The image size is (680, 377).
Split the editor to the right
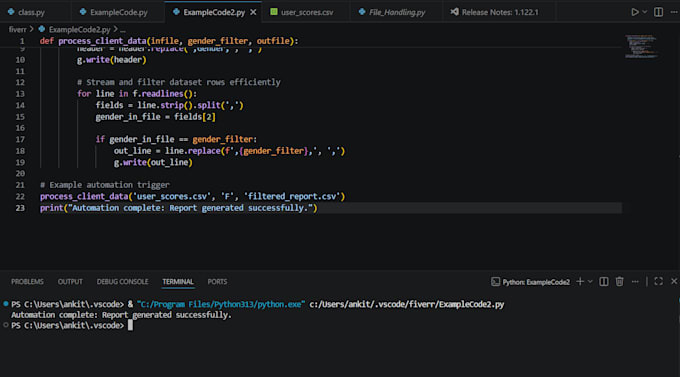pos(658,12)
